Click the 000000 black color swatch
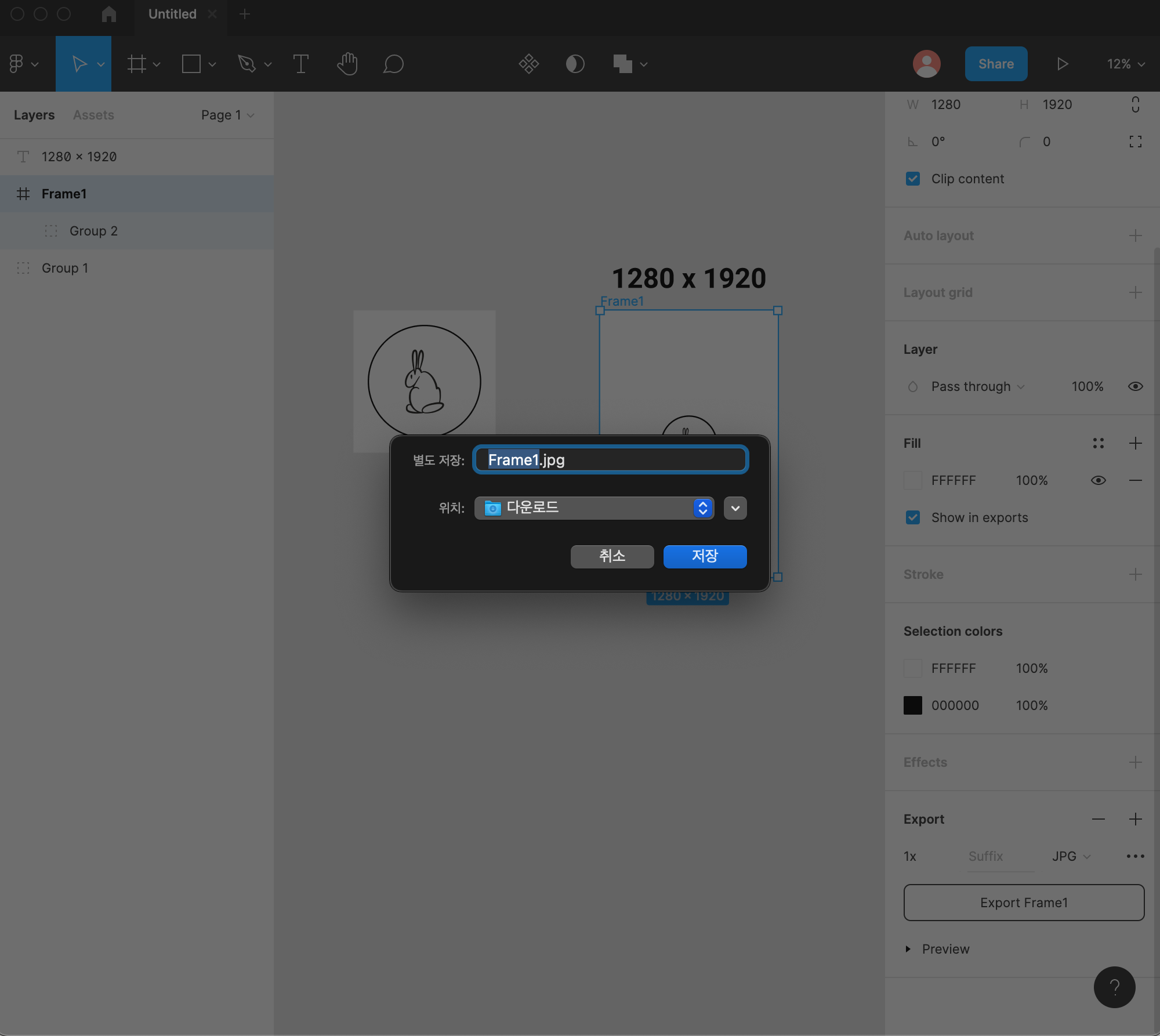This screenshot has height=1036, width=1160. pyautogui.click(x=912, y=705)
